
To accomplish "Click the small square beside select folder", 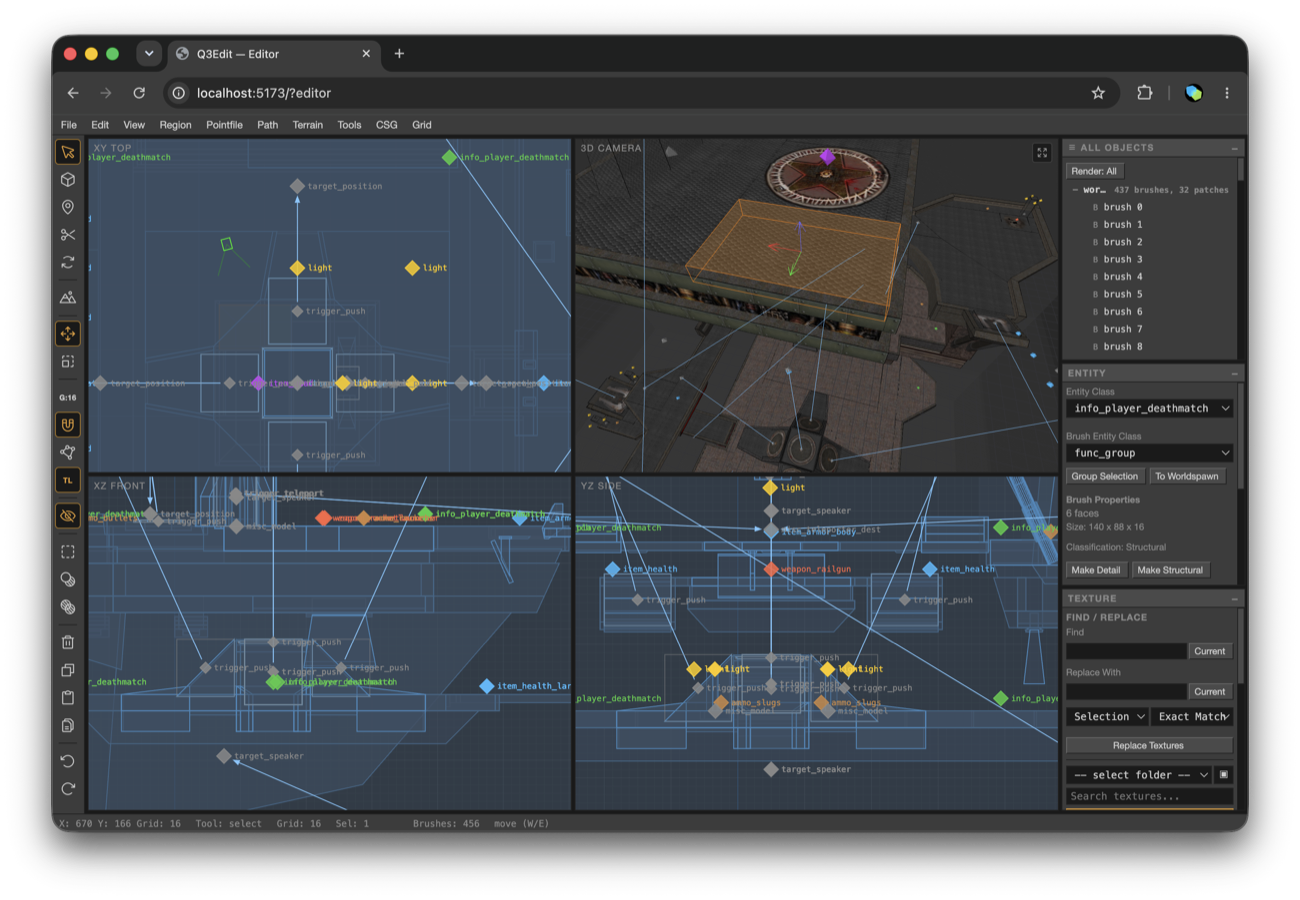I will click(1224, 775).
